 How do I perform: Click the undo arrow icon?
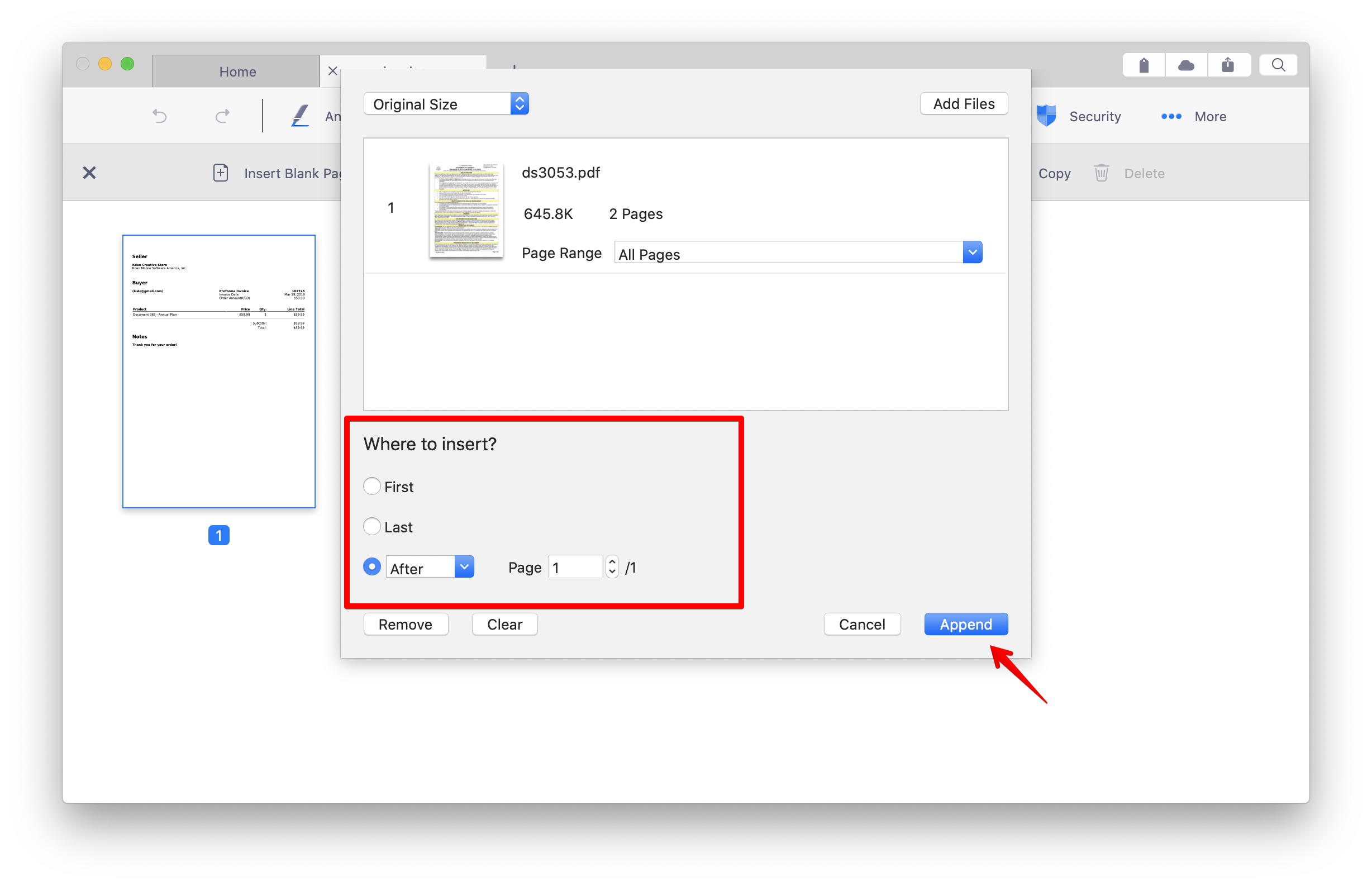pyautogui.click(x=159, y=116)
